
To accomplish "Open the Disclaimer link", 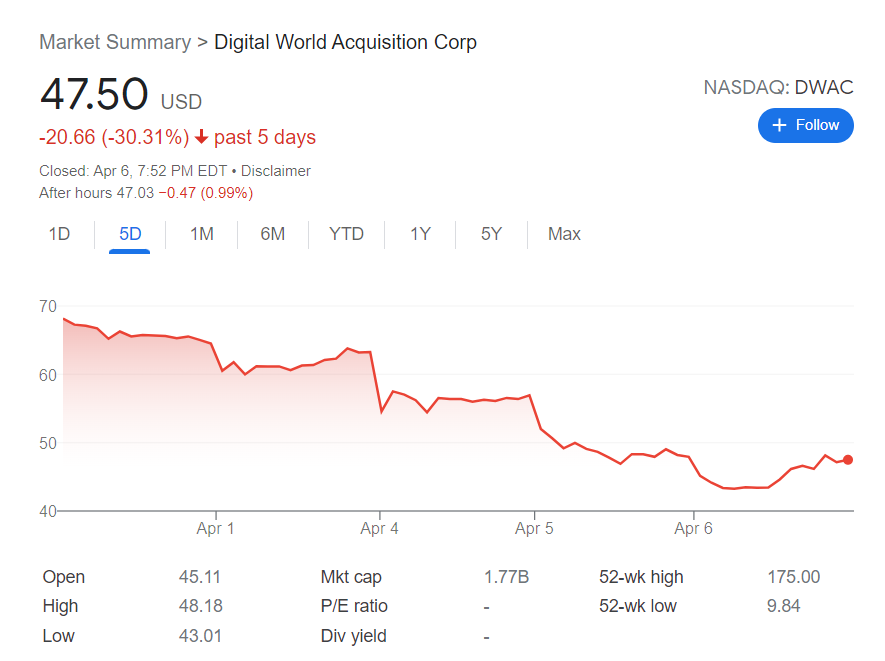I will (x=275, y=171).
